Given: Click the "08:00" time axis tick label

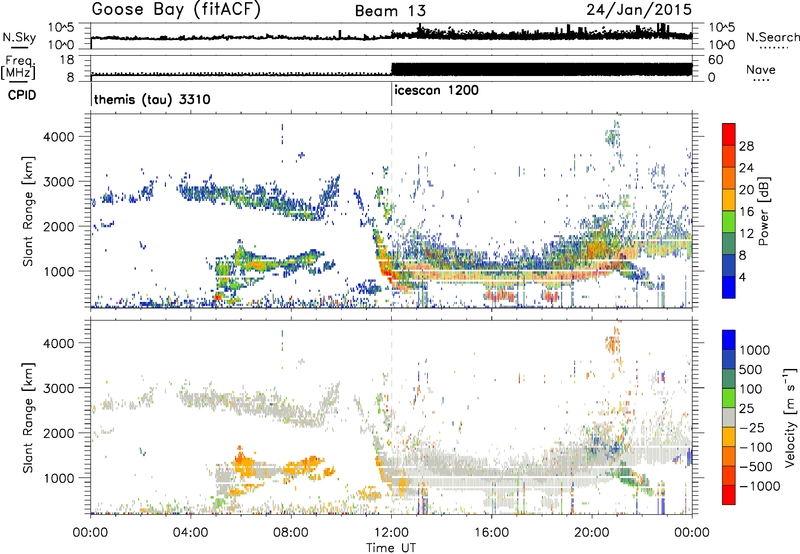Looking at the screenshot, I should click(291, 533).
